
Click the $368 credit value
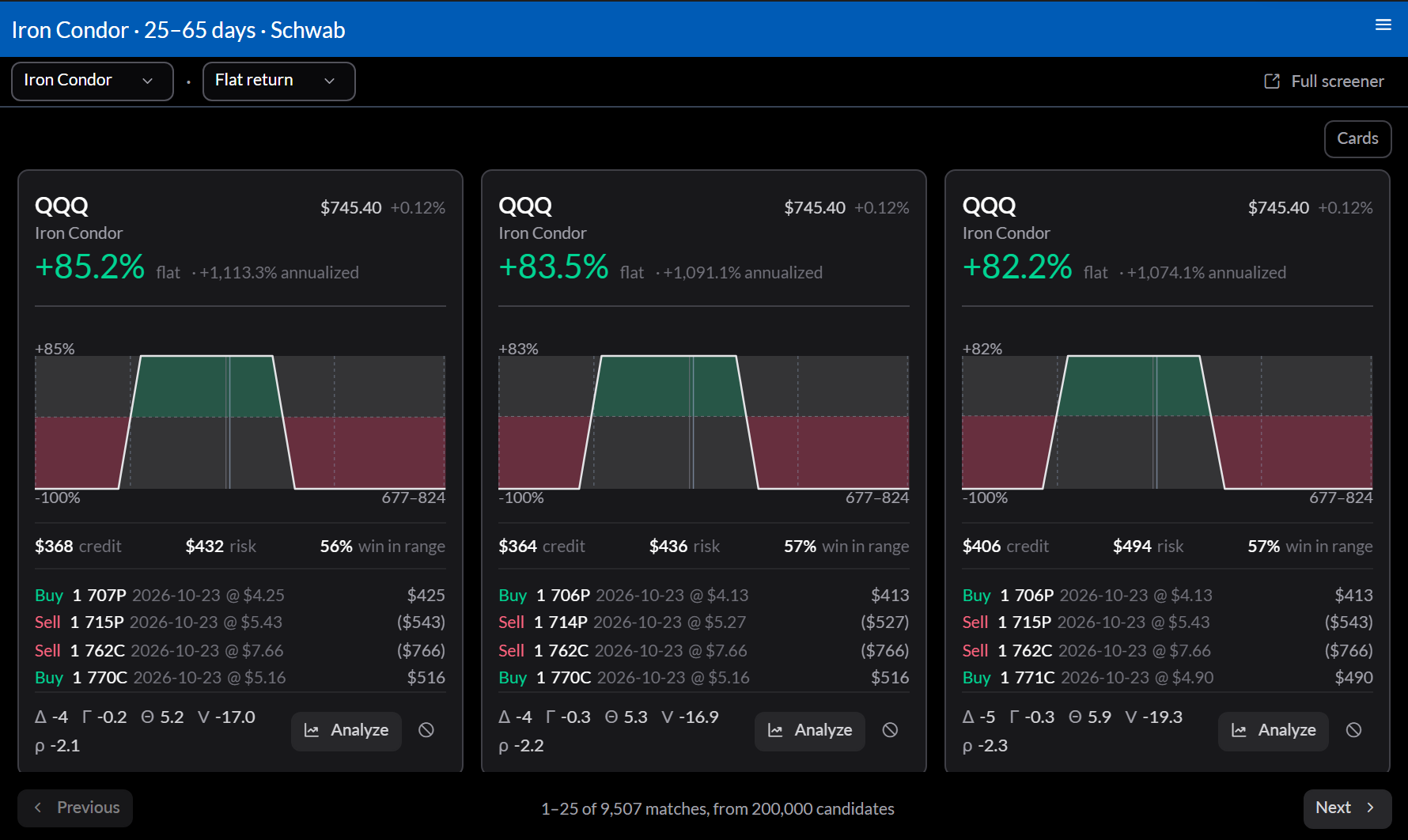click(78, 547)
